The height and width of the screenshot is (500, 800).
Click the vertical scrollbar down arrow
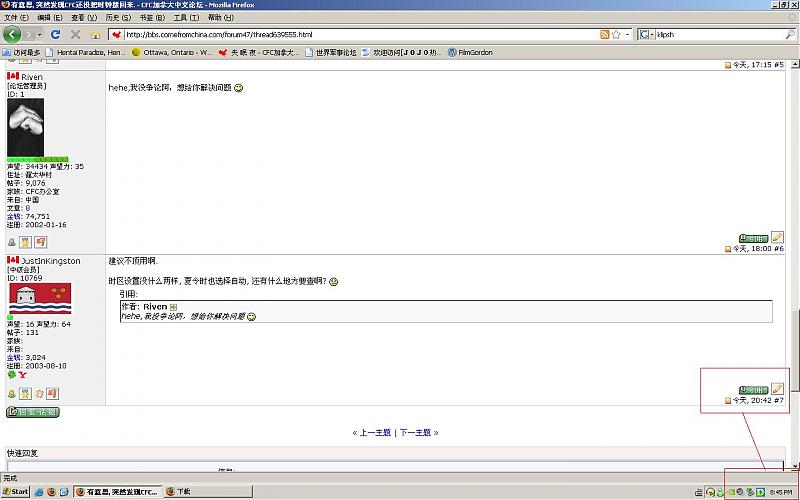pyautogui.click(x=794, y=466)
